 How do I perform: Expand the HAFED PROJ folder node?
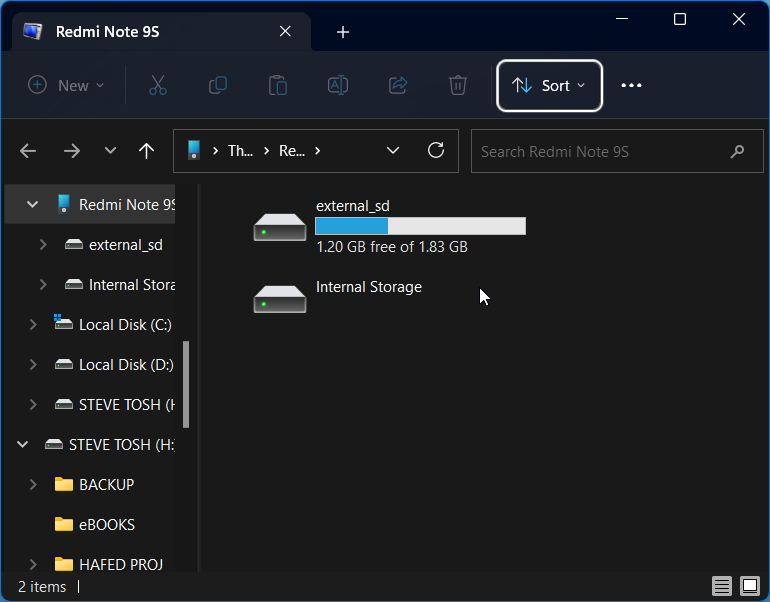click(x=33, y=565)
